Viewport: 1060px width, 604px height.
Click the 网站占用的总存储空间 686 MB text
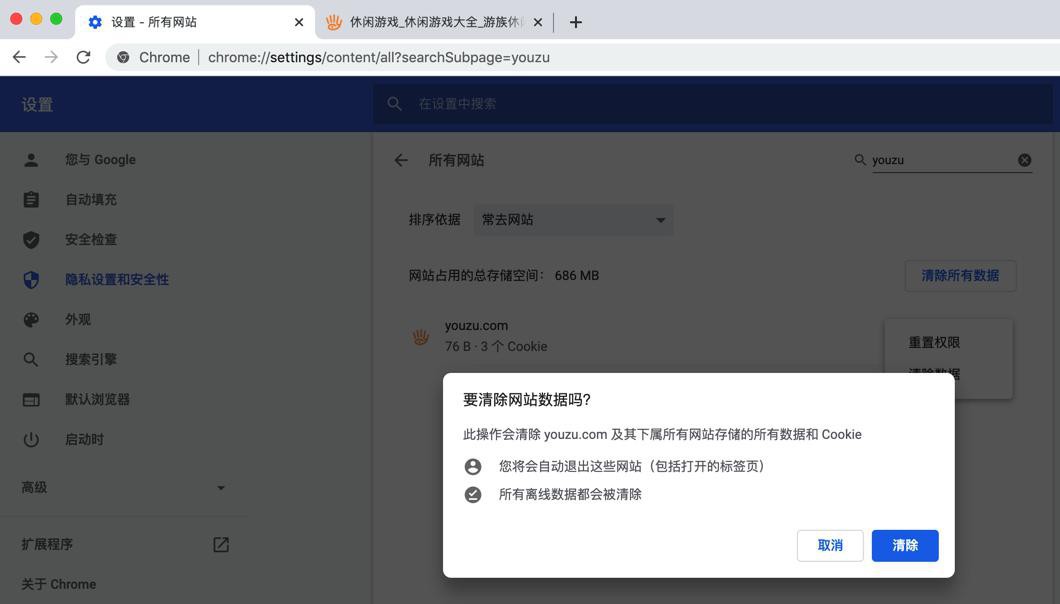[504, 275]
